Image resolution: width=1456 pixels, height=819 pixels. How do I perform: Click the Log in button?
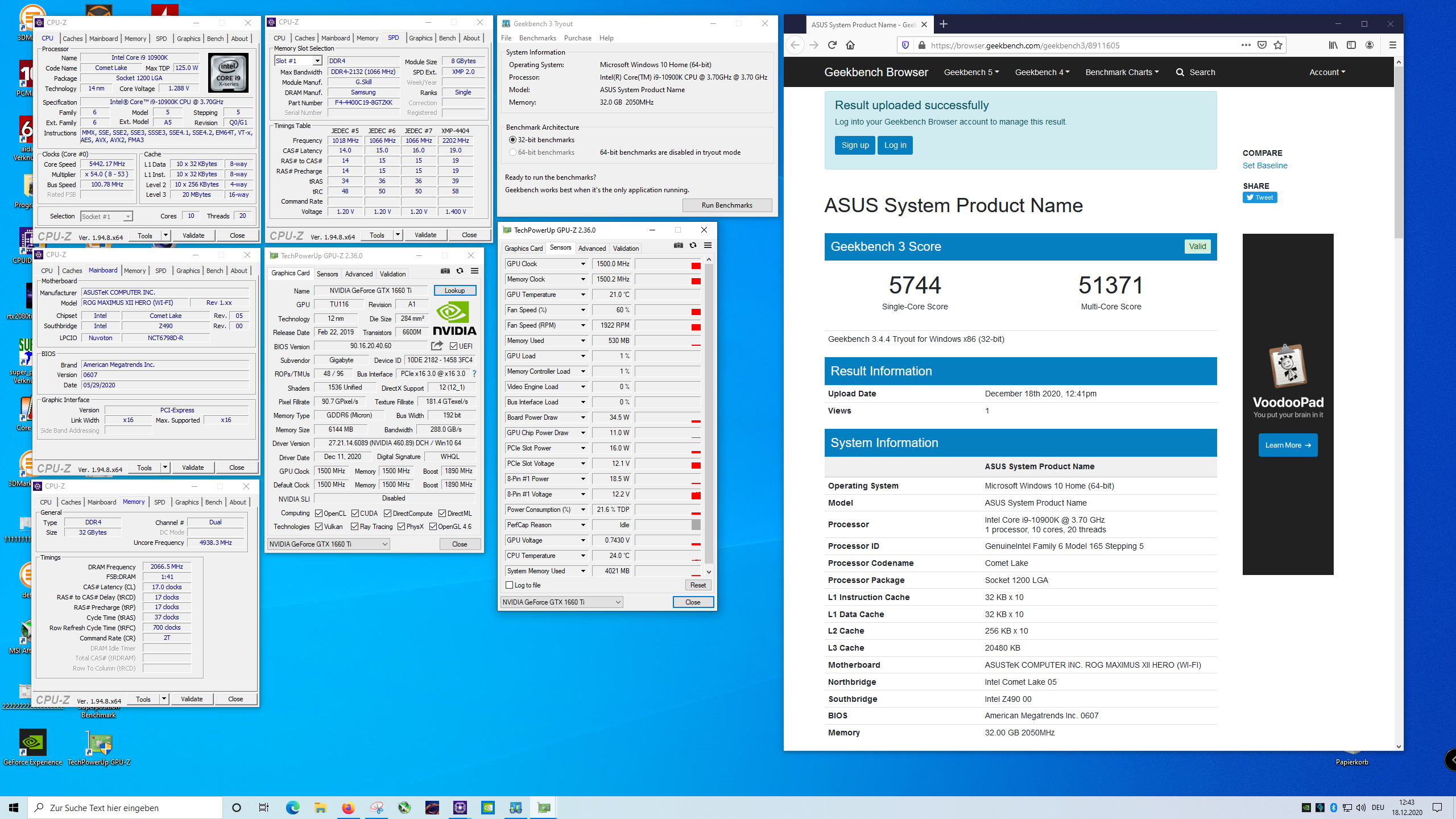point(895,145)
